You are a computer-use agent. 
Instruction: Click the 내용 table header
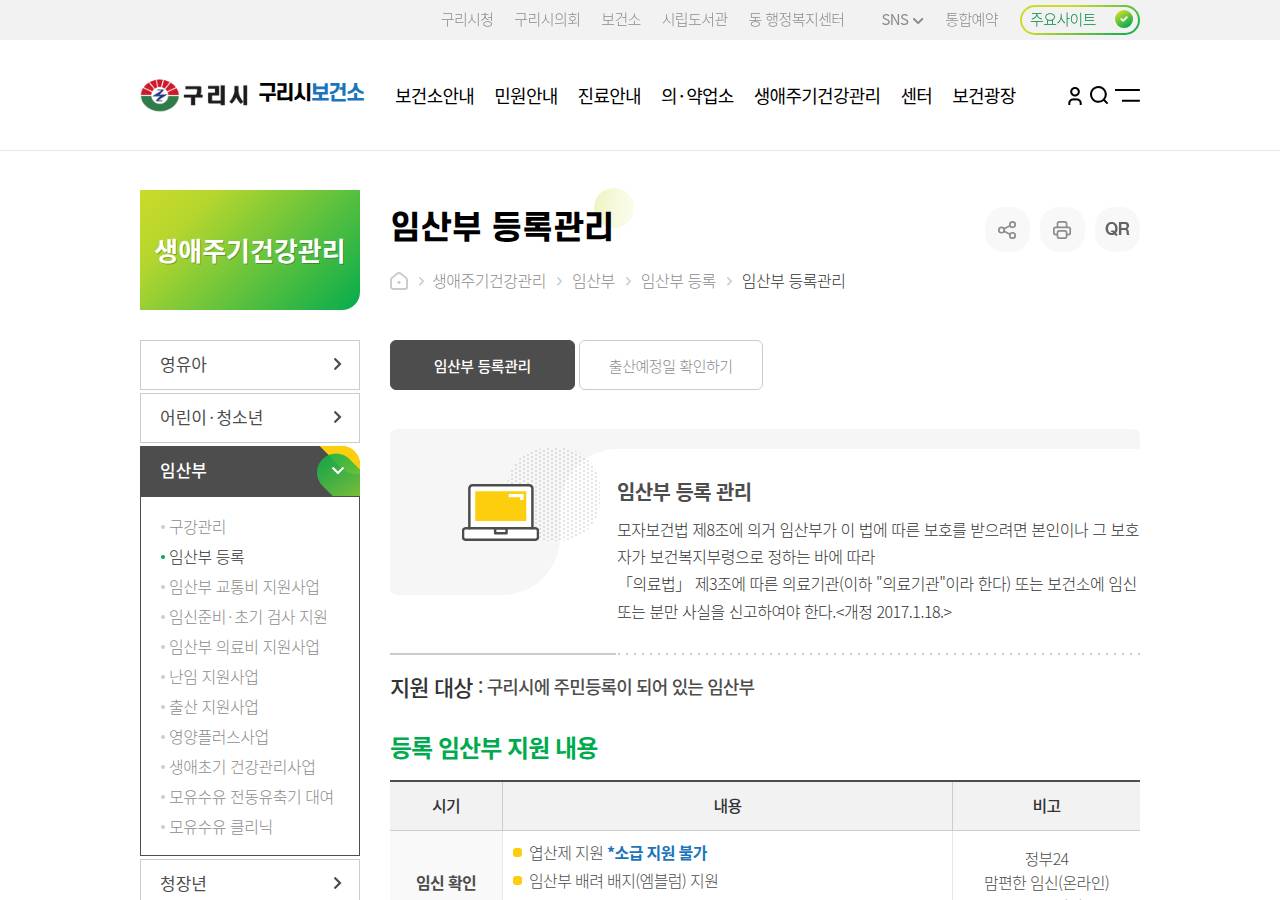[727, 806]
